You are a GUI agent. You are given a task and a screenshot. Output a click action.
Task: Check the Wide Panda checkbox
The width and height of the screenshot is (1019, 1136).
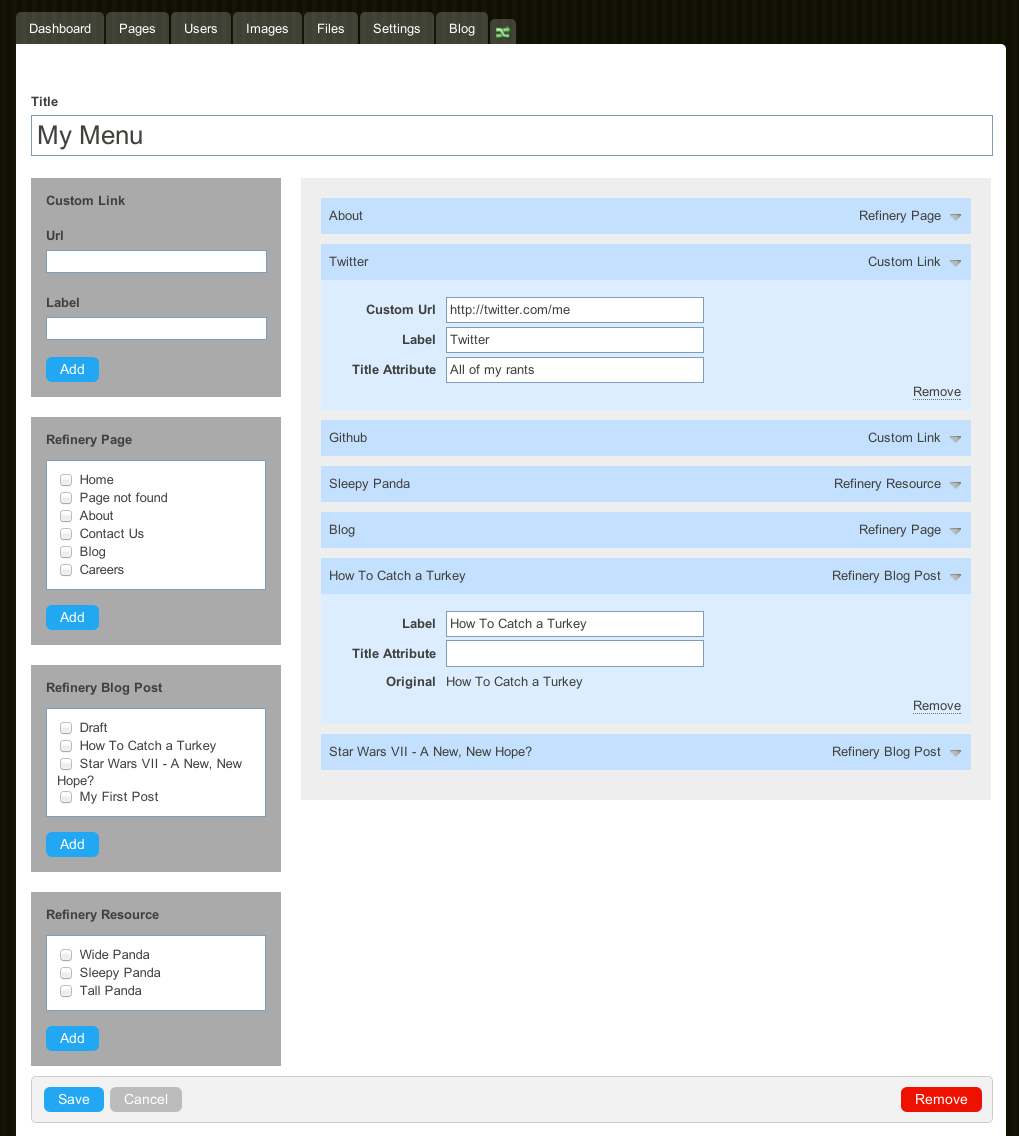click(x=66, y=955)
